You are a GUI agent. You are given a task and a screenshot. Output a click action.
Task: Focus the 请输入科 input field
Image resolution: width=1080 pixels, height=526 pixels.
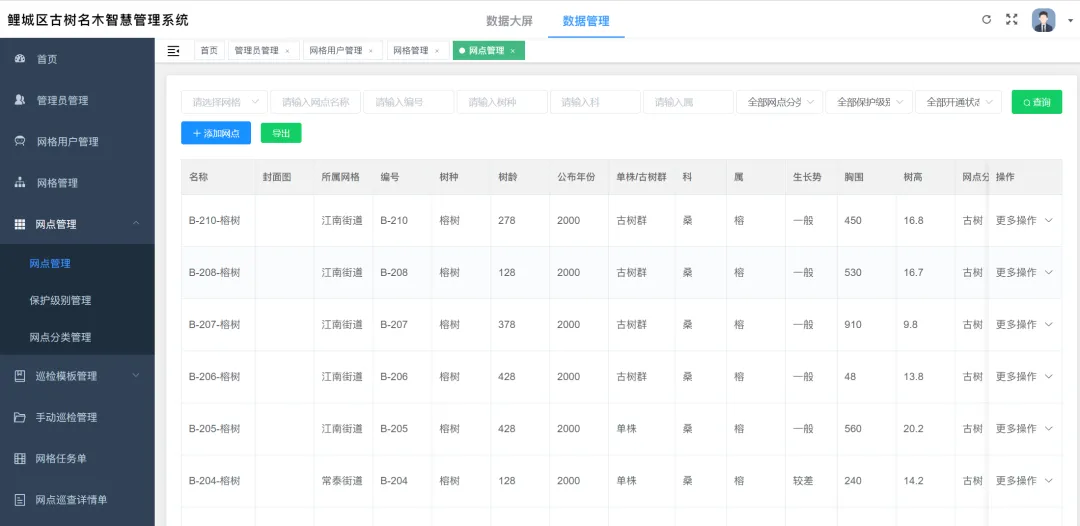595,102
